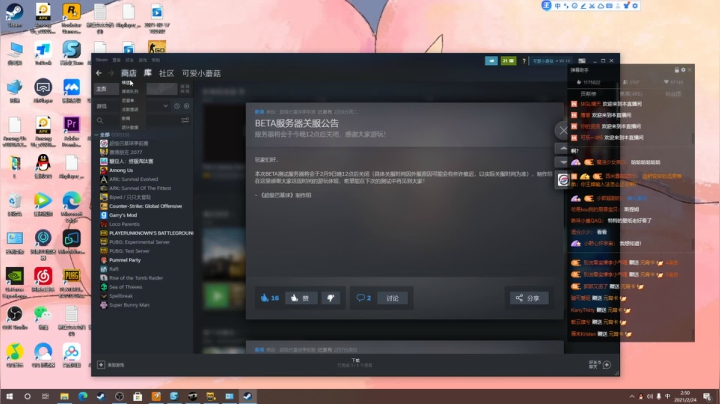Go back with the Steam back arrow
The height and width of the screenshot is (404, 720).
click(99, 73)
